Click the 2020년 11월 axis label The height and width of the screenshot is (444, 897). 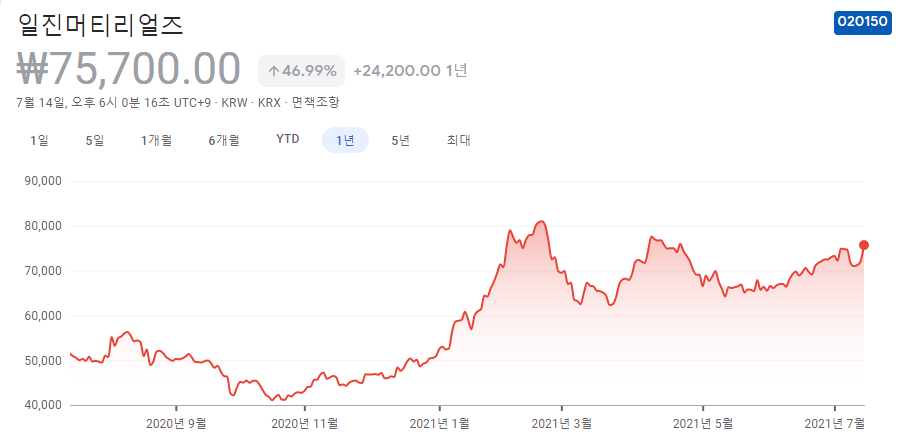point(304,424)
